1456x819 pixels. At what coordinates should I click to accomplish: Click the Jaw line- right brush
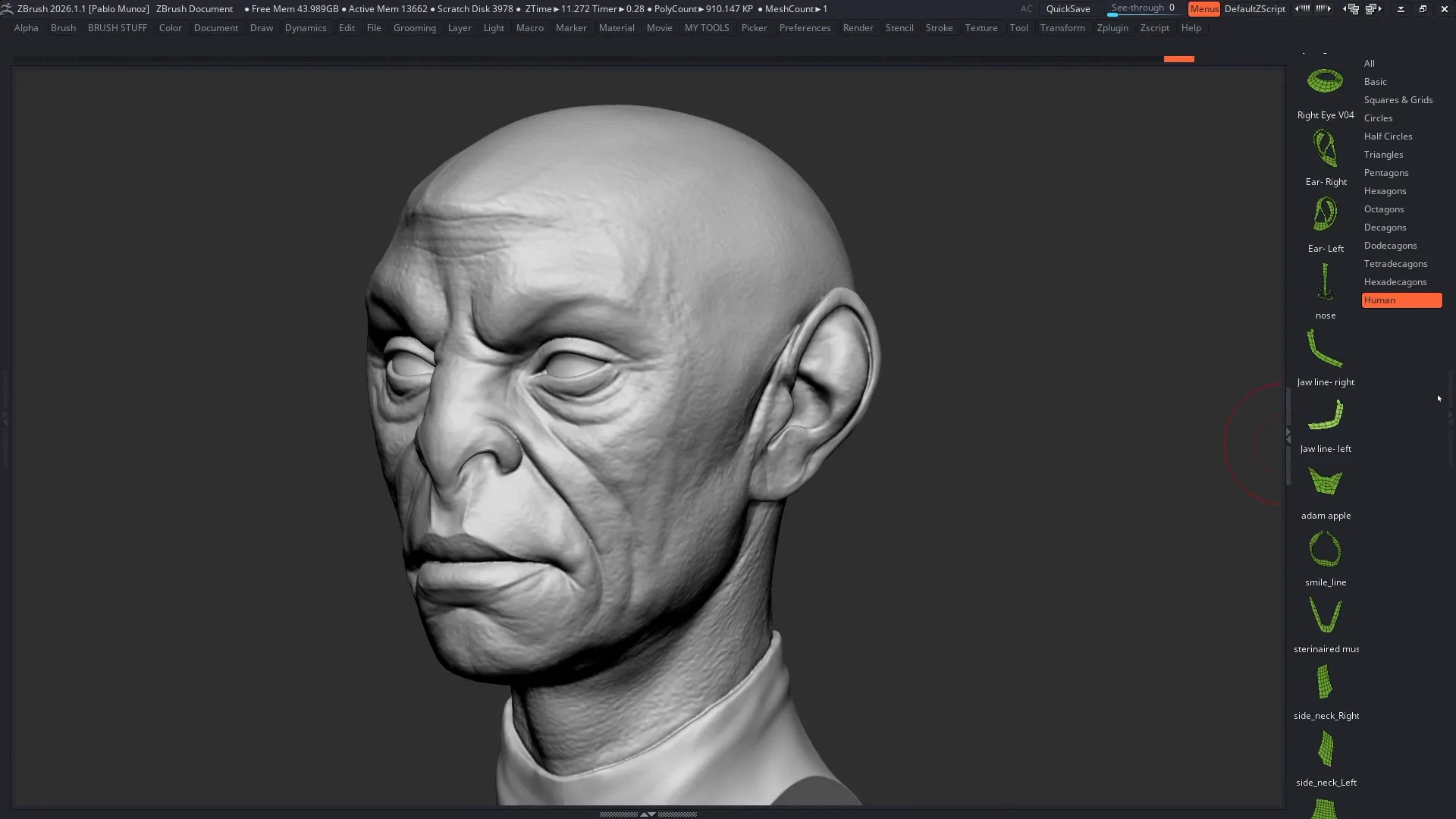1325,349
